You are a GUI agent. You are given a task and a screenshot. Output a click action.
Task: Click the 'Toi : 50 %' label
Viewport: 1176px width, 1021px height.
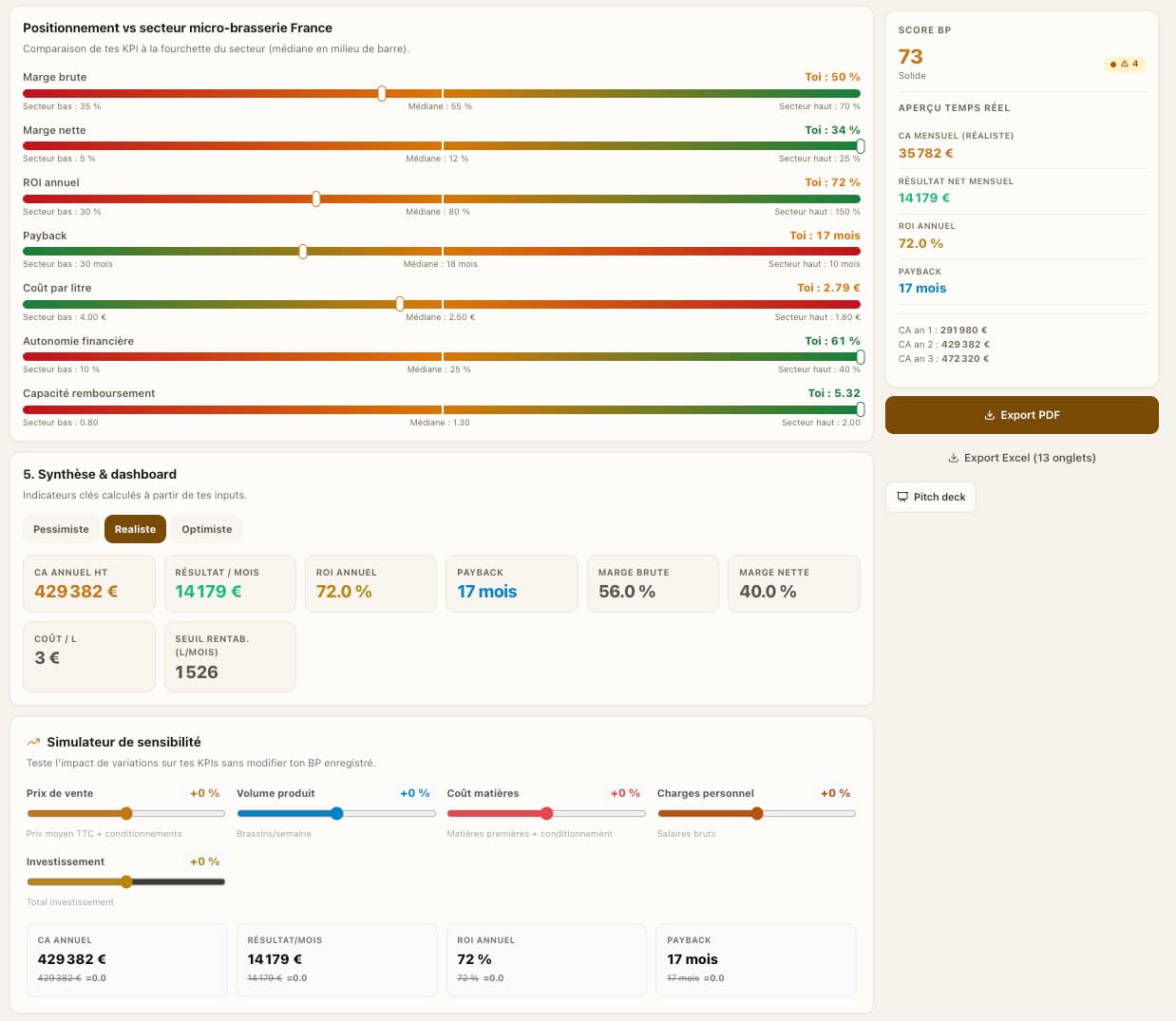[x=832, y=77]
